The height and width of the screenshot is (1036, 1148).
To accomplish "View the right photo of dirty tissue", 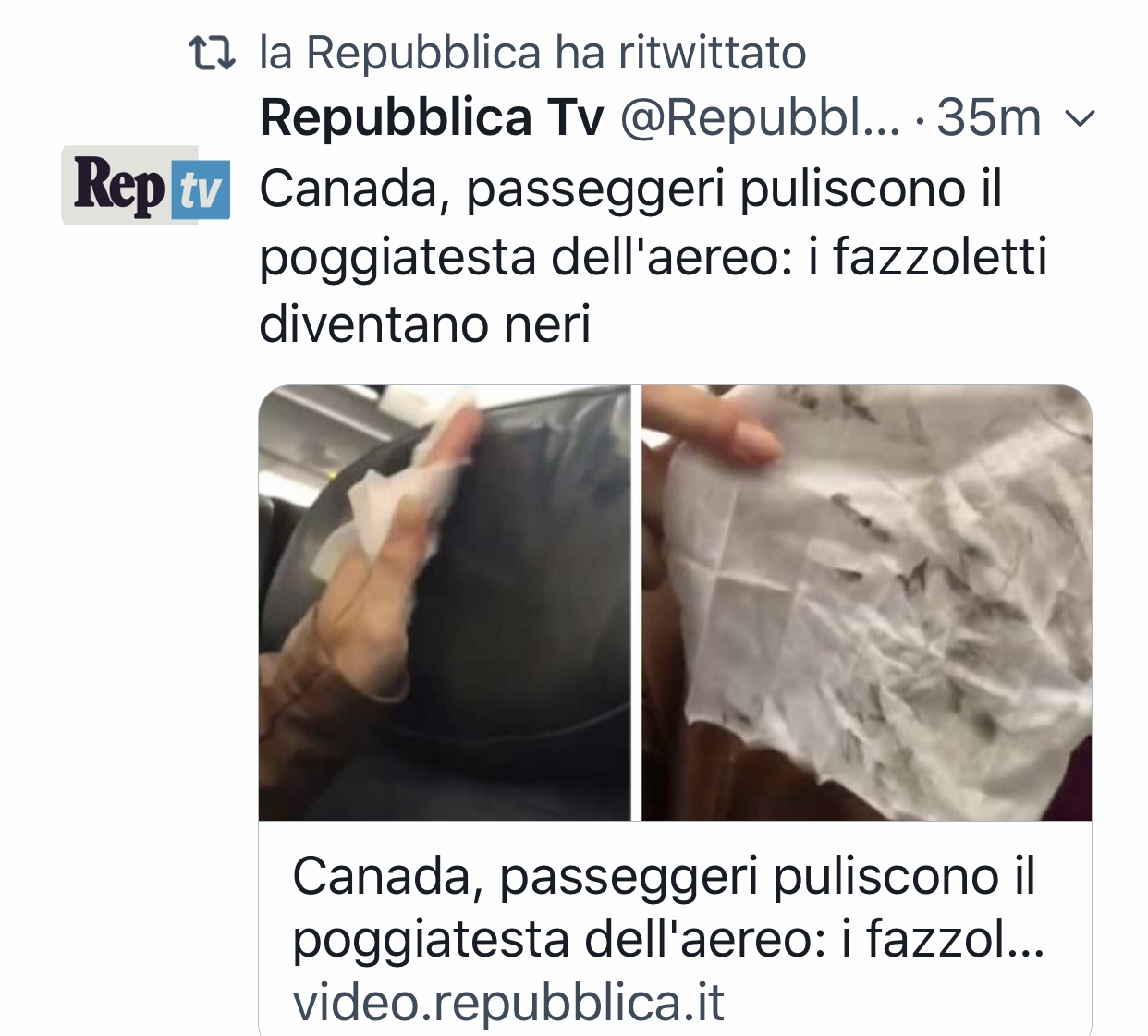I will point(867,603).
